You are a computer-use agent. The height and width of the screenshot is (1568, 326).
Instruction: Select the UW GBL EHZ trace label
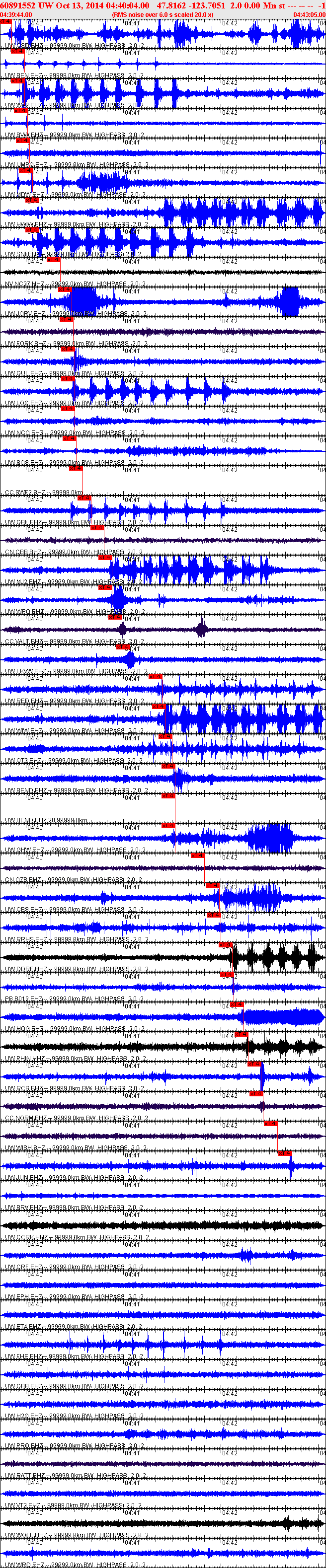click(x=75, y=523)
